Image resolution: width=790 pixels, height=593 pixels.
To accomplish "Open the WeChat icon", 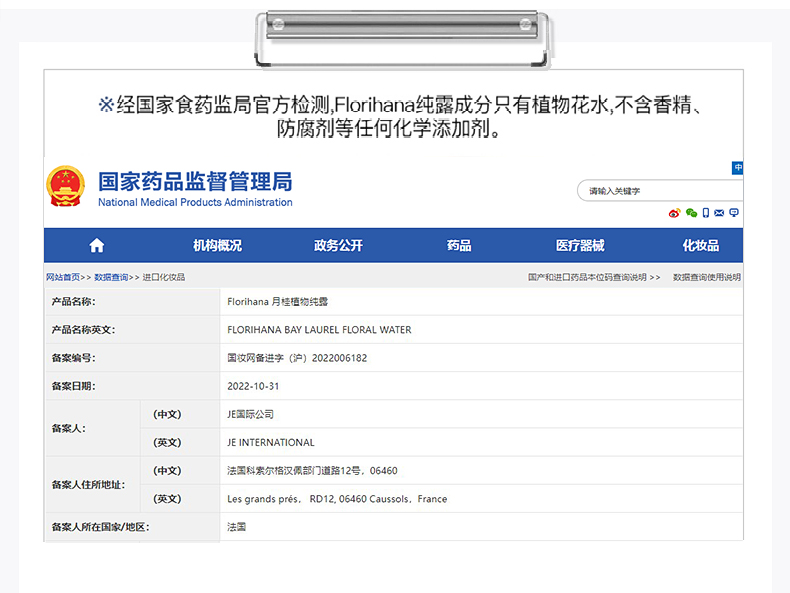I will click(691, 213).
